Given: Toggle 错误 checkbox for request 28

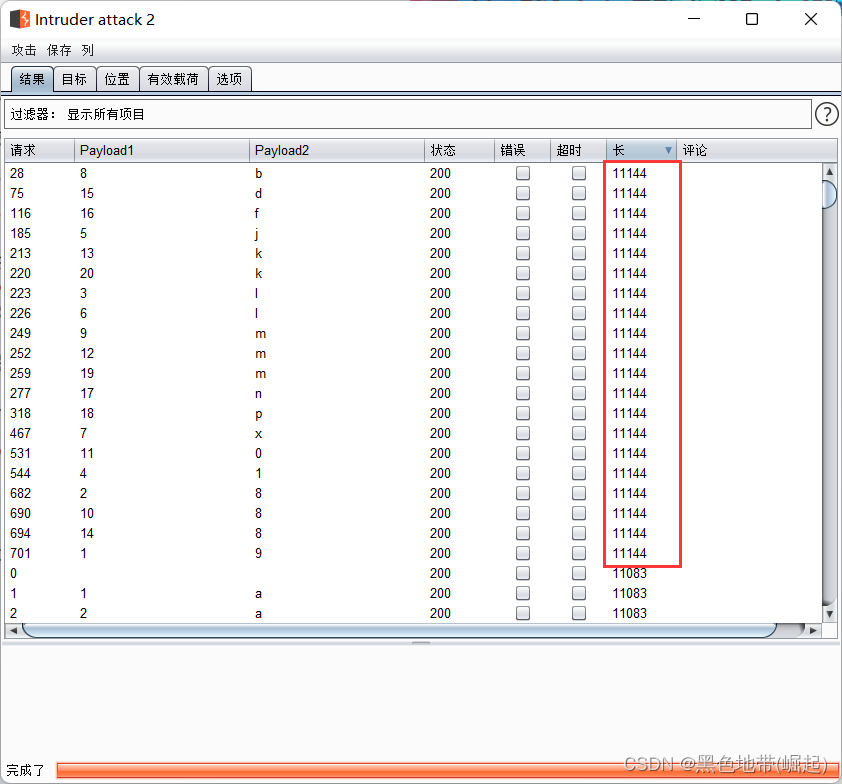Looking at the screenshot, I should pyautogui.click(x=522, y=173).
